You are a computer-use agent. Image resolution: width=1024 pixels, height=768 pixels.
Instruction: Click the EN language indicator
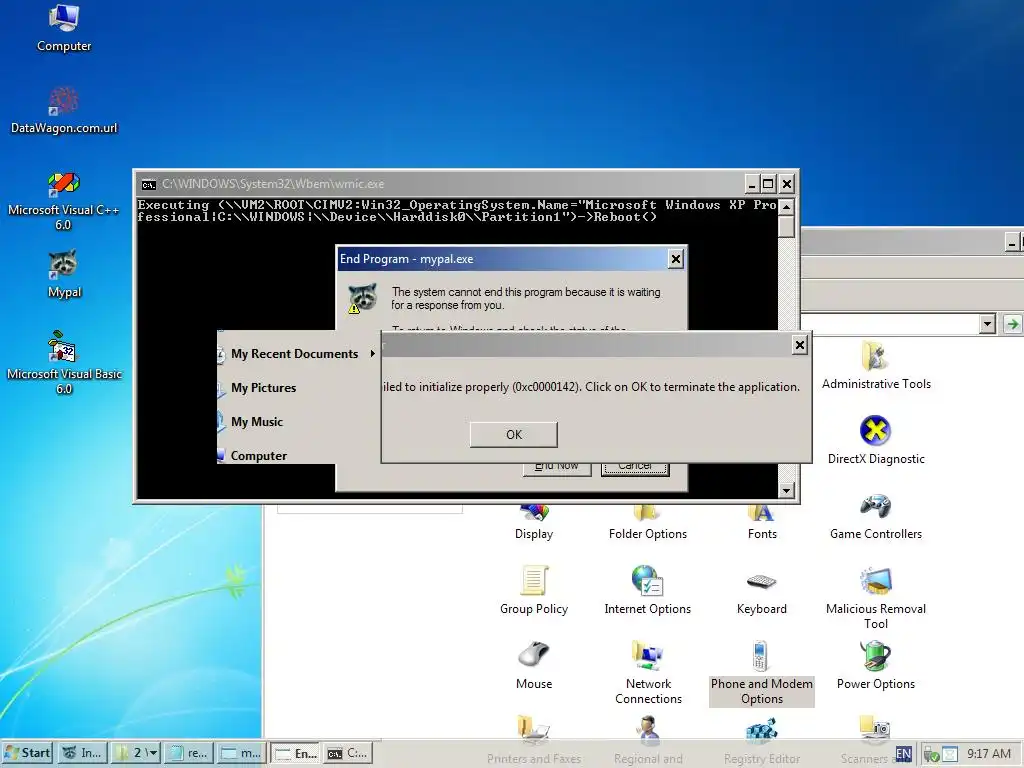(903, 754)
